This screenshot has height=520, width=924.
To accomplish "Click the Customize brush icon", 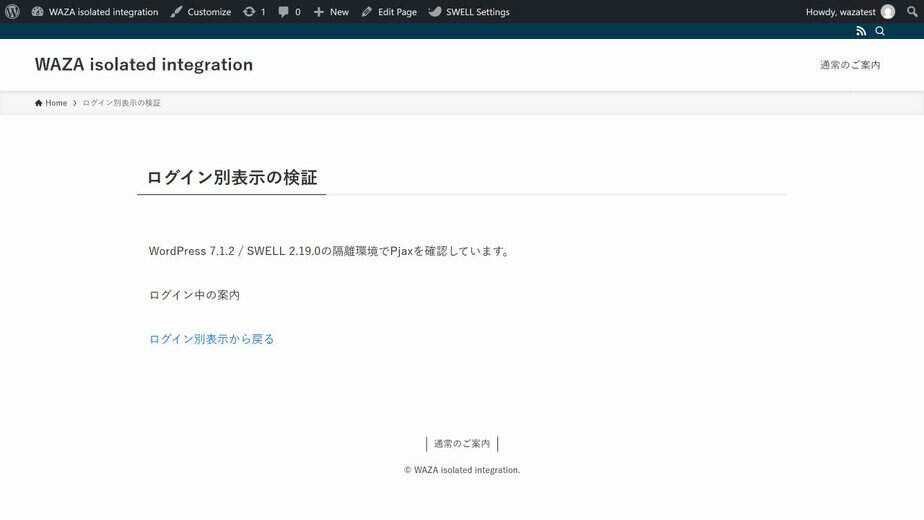I will (176, 12).
